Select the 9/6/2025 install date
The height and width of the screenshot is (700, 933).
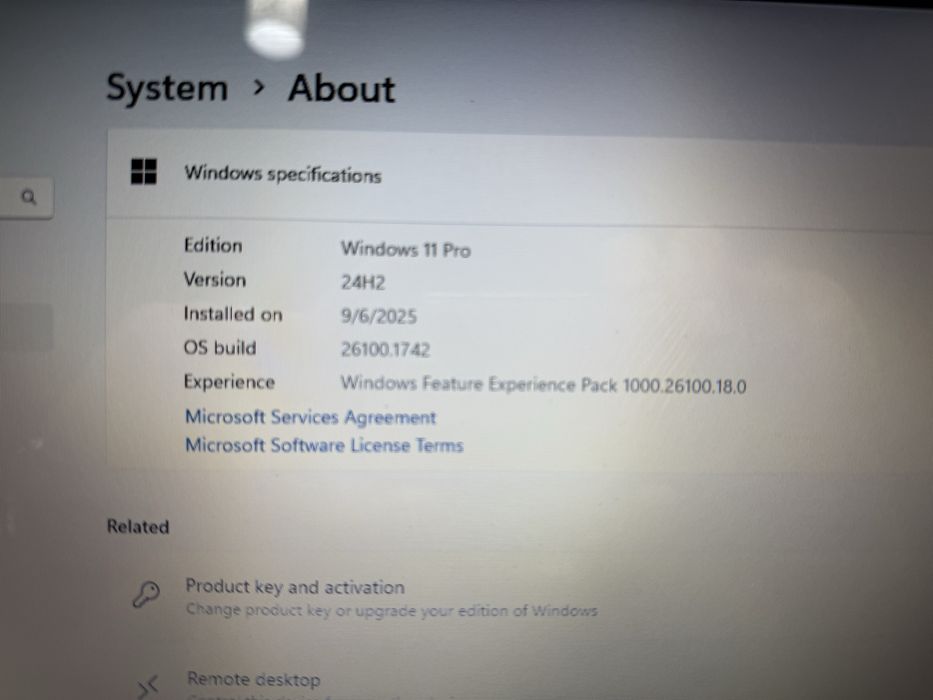pos(378,316)
